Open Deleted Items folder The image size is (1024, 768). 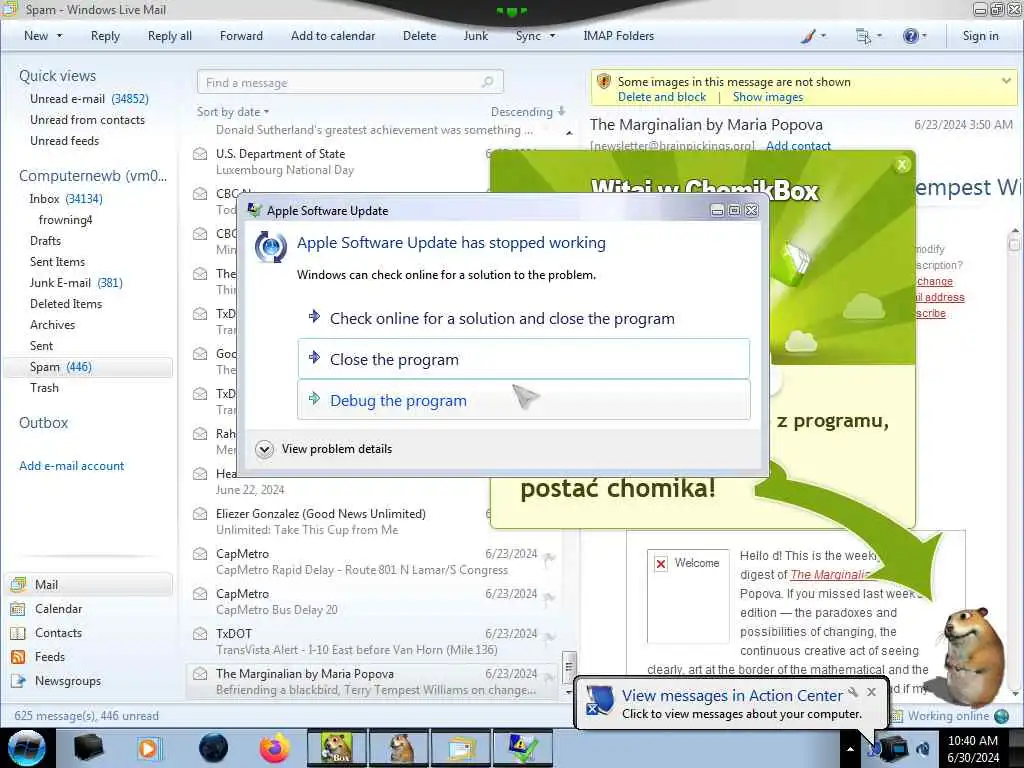point(66,304)
